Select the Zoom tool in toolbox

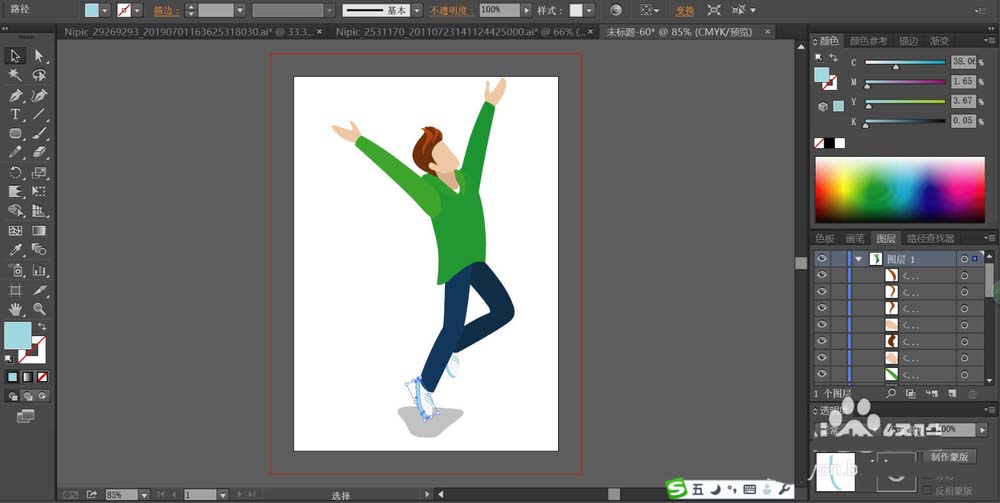tap(40, 309)
